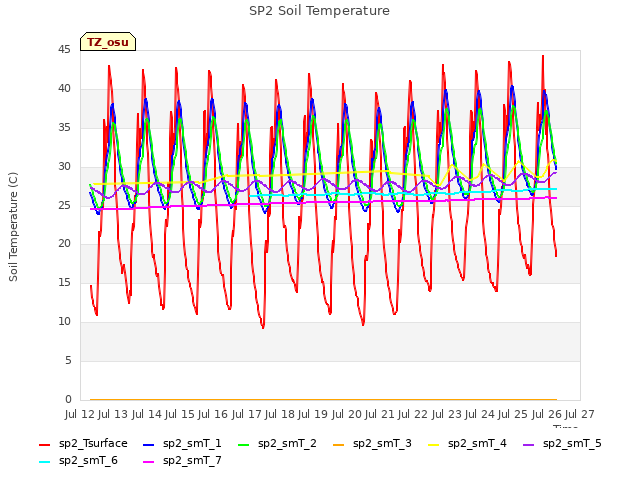Click the sp2_smT_1 blue legend swatch
640x480 pixels.
[149, 444]
